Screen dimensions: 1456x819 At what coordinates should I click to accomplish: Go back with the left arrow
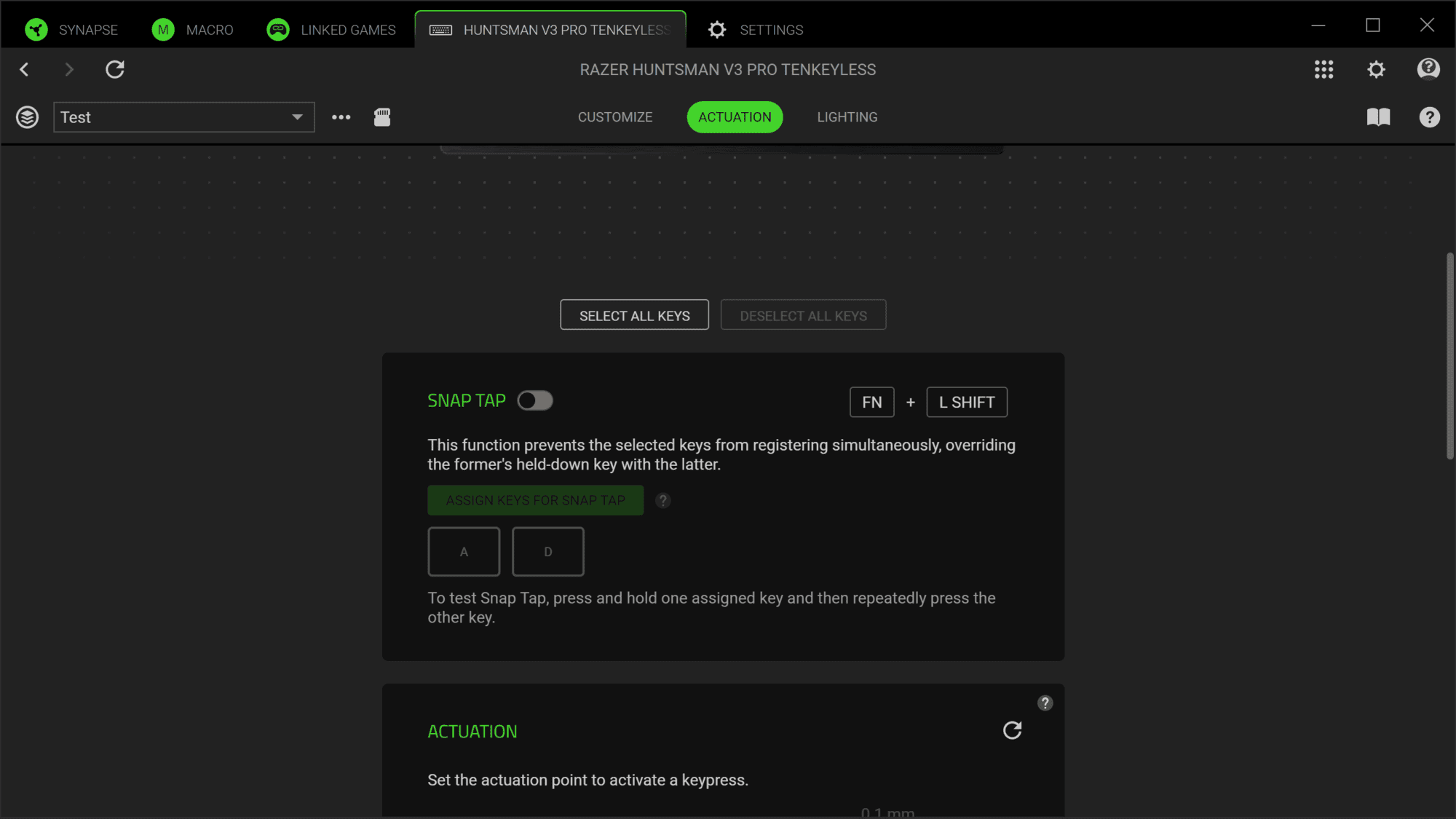tap(24, 69)
